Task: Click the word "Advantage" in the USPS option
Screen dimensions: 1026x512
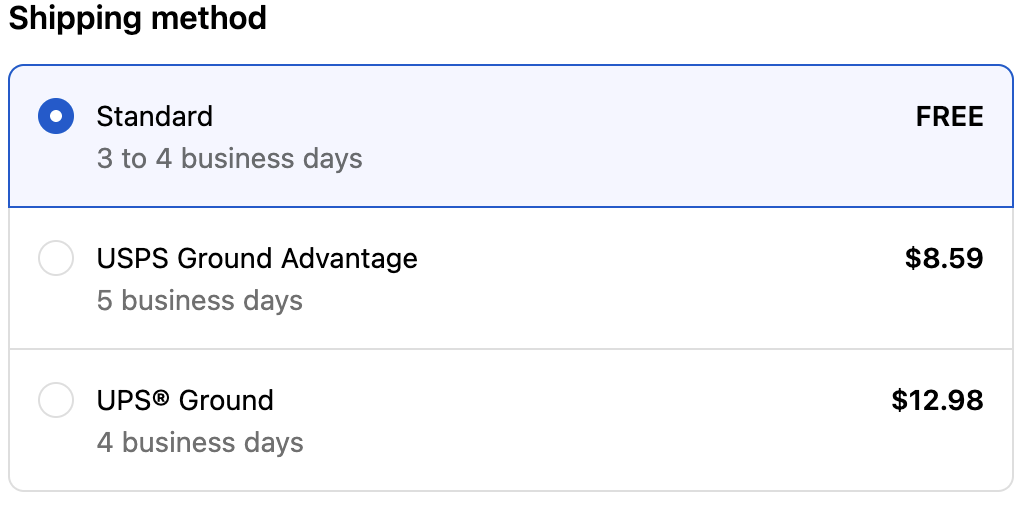Action: point(349,259)
